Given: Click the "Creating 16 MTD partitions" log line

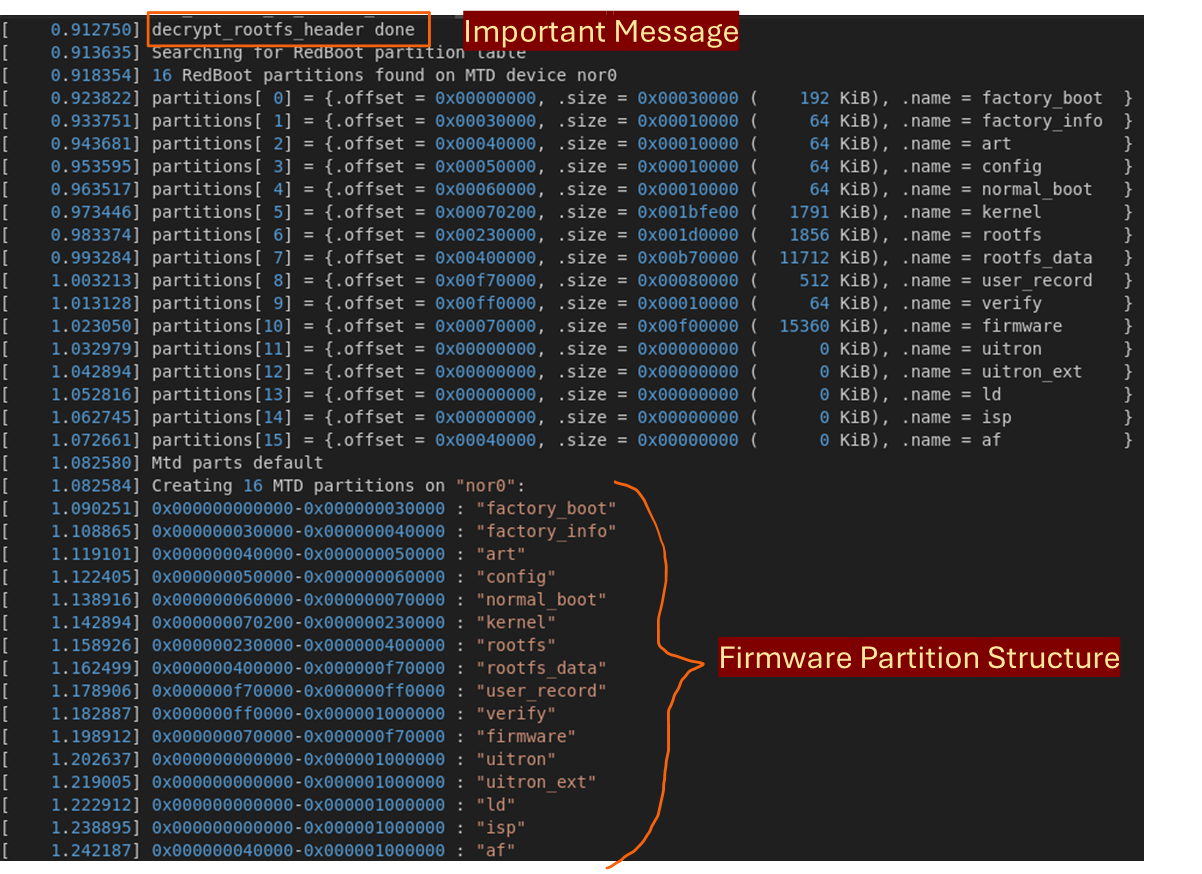Looking at the screenshot, I should [x=338, y=486].
